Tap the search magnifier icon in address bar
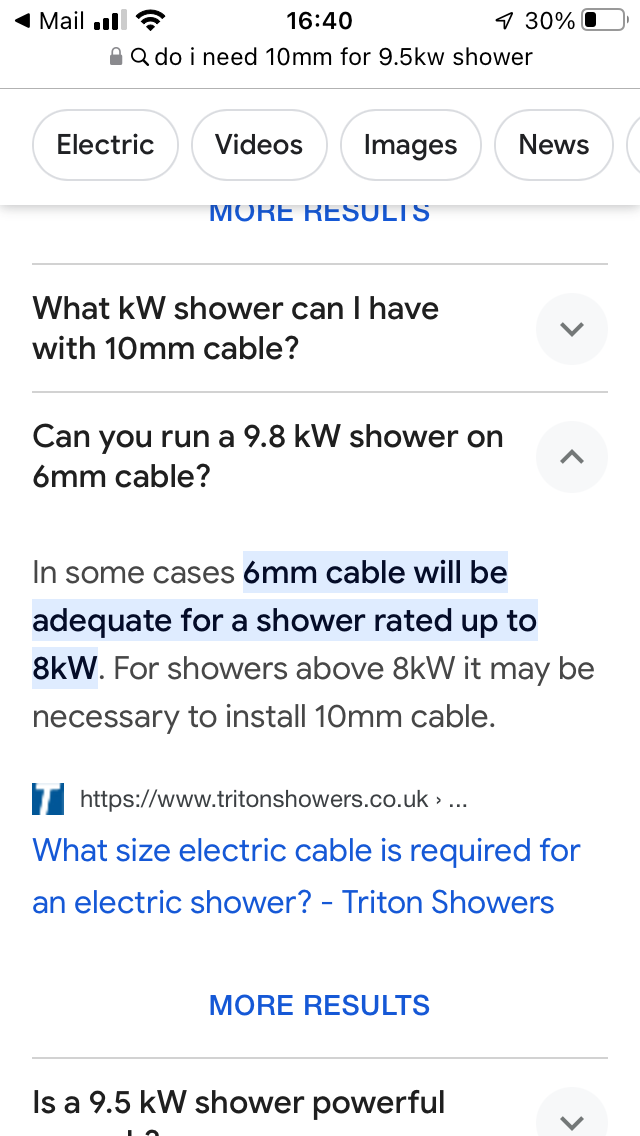Viewport: 640px width, 1136px height. pyautogui.click(x=140, y=58)
